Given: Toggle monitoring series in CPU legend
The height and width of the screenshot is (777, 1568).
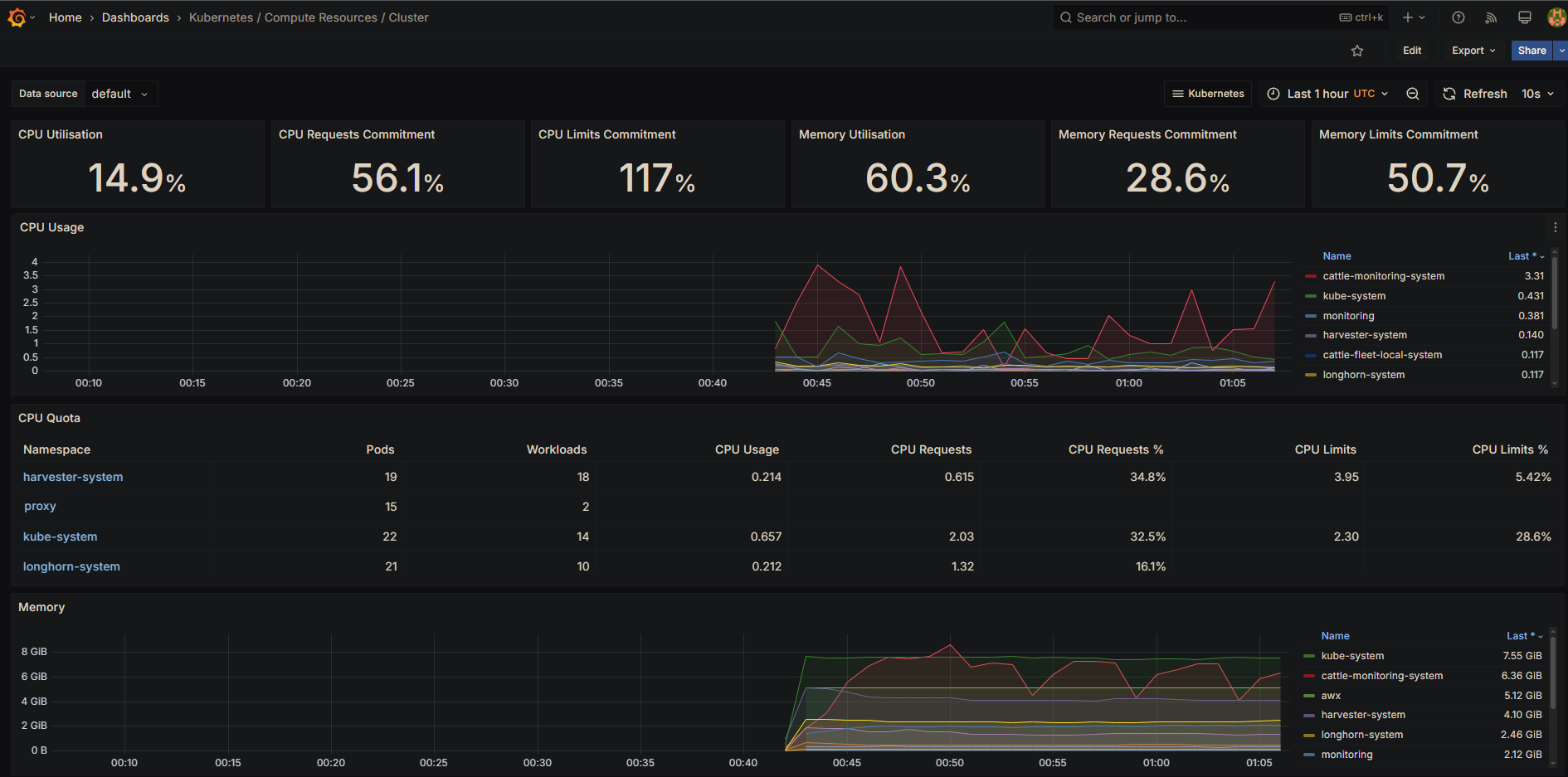Looking at the screenshot, I should 1348,316.
